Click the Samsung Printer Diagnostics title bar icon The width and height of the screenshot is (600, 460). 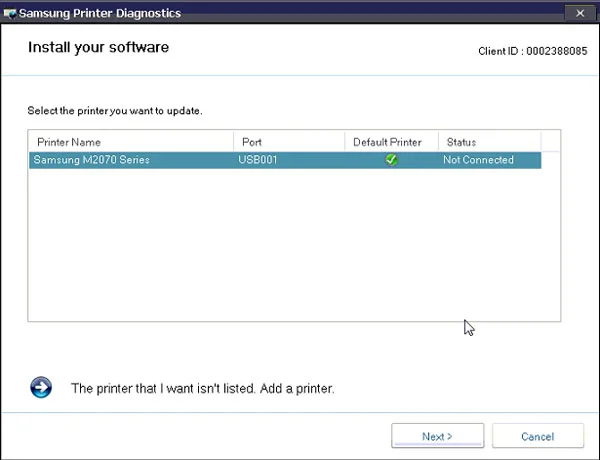point(10,13)
